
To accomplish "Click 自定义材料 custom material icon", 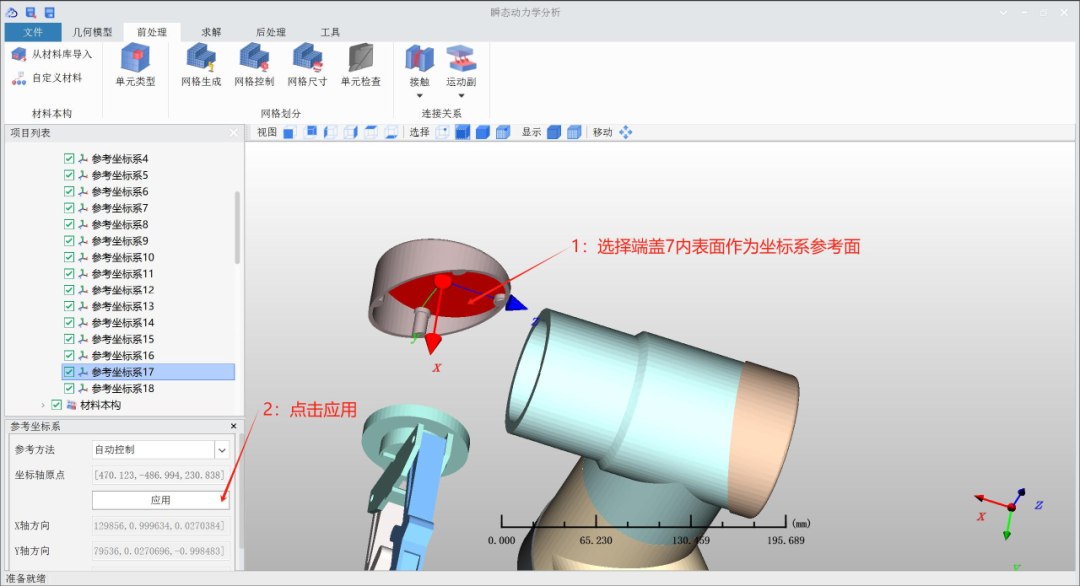I will point(19,79).
